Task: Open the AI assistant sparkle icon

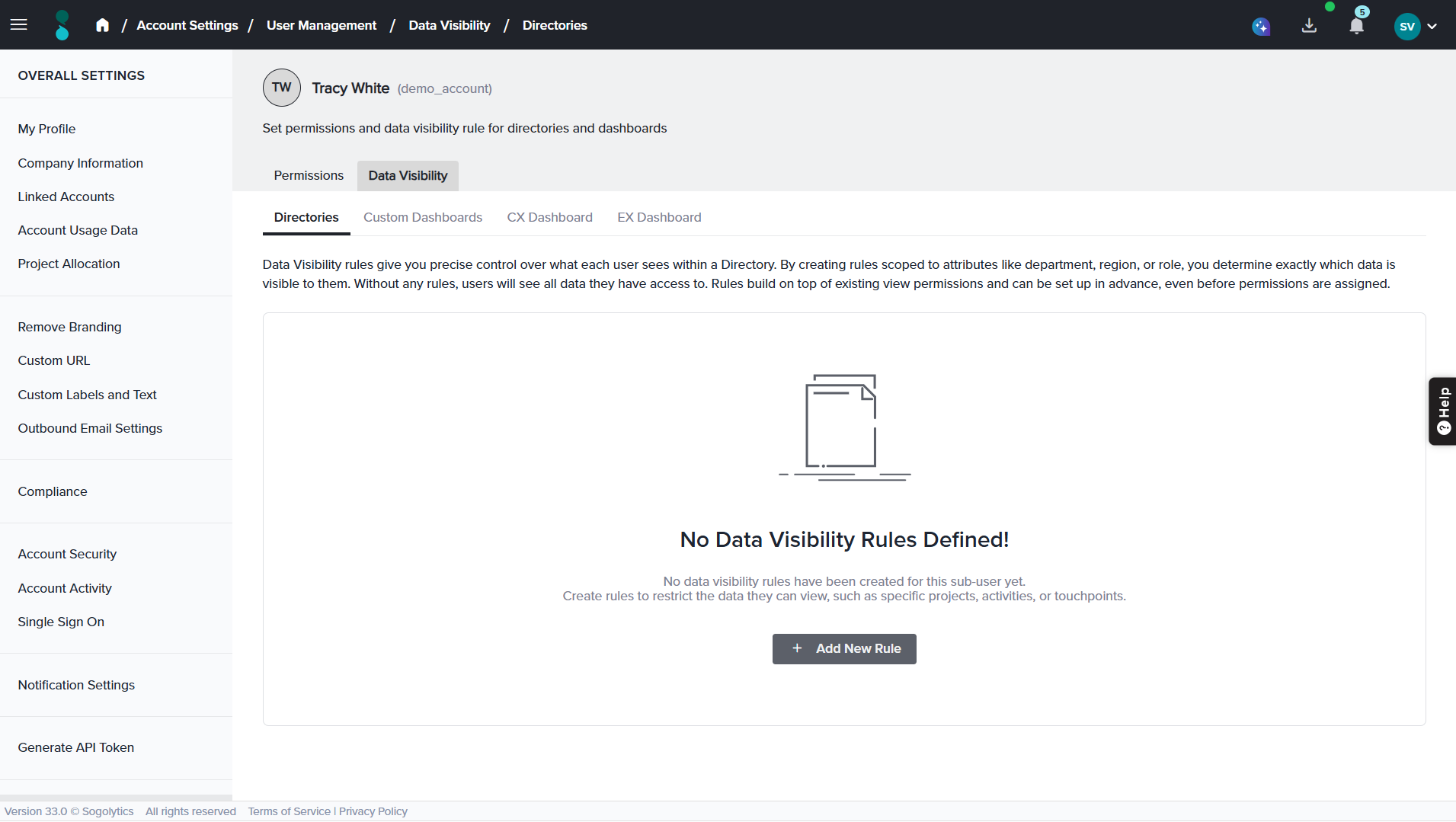Action: pyautogui.click(x=1261, y=27)
